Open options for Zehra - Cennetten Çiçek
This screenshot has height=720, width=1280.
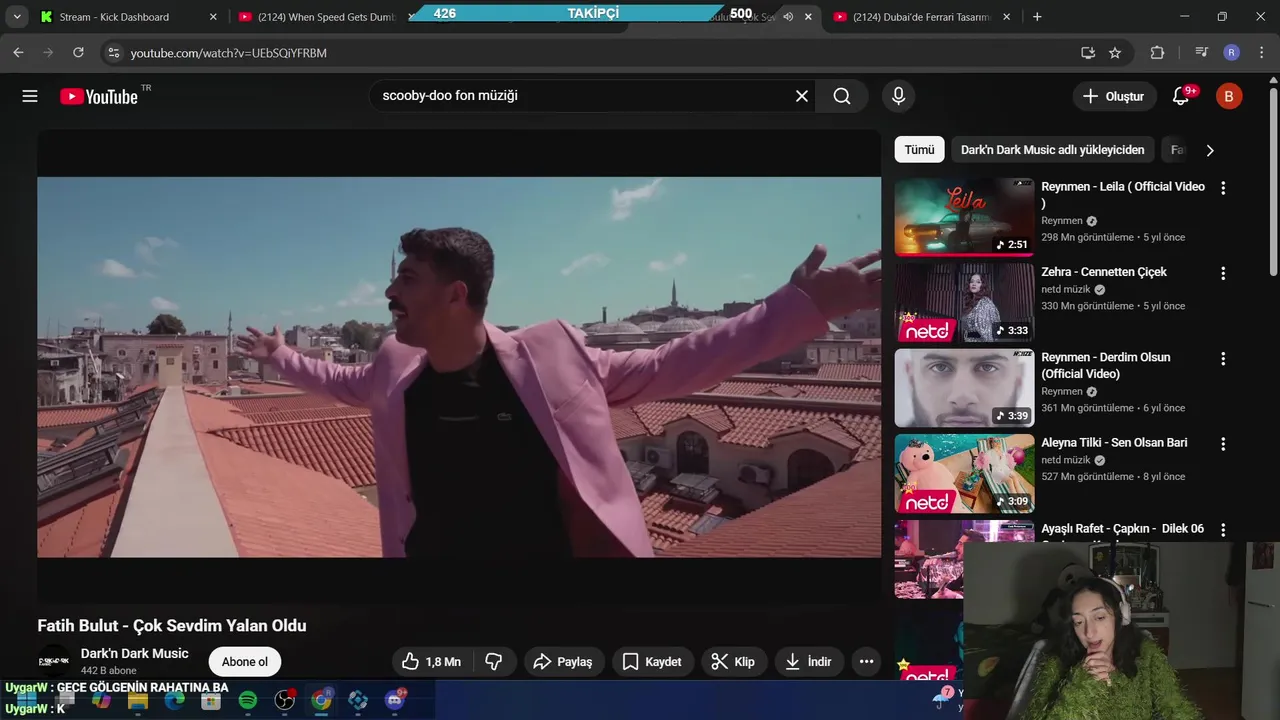(1222, 273)
